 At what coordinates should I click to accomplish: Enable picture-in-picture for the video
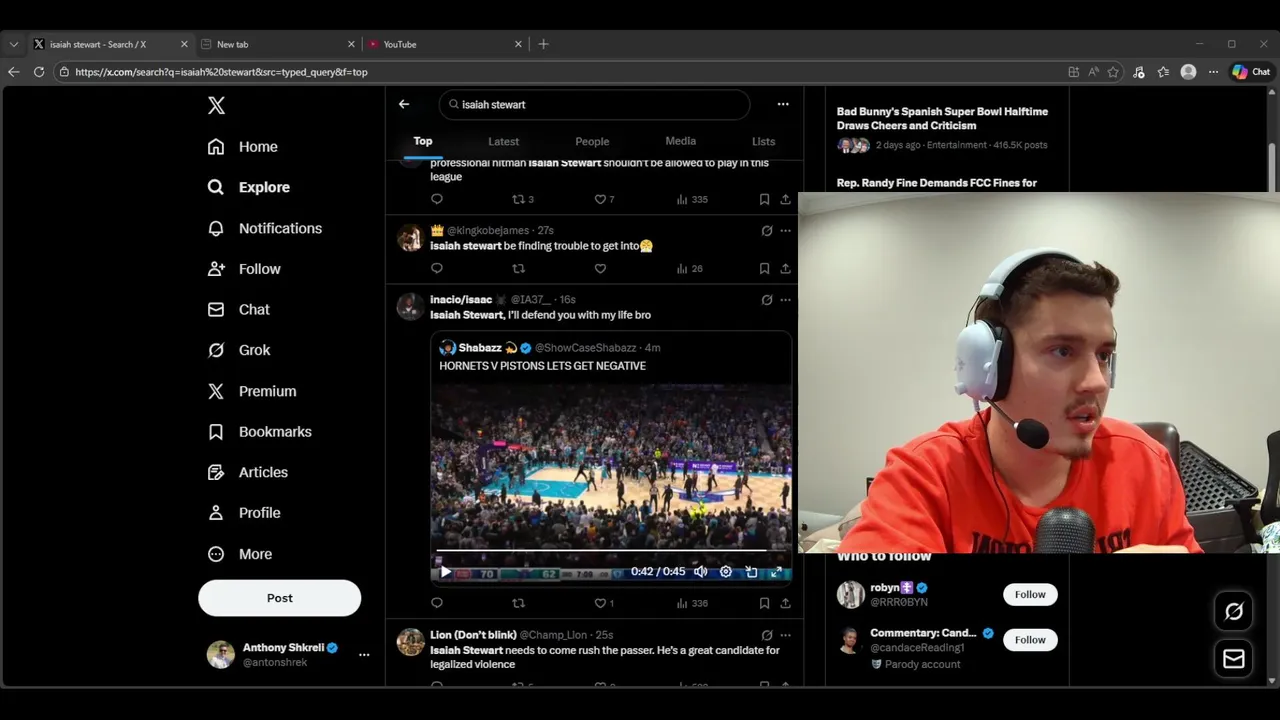(x=751, y=572)
